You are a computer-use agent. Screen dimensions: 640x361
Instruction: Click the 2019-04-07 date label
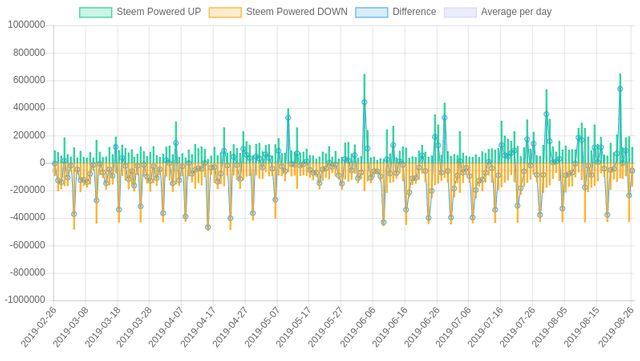[166, 327]
